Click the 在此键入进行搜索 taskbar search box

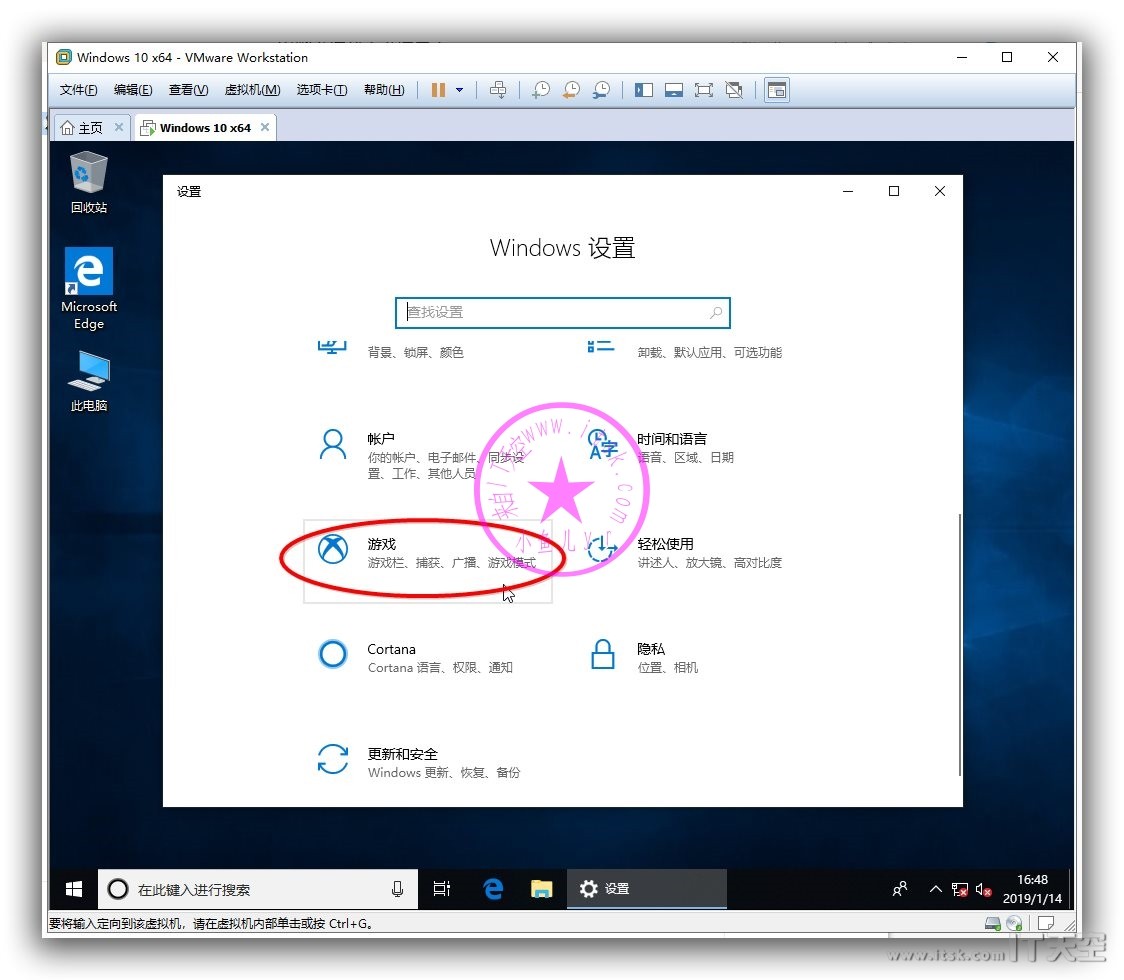[x=257, y=889]
